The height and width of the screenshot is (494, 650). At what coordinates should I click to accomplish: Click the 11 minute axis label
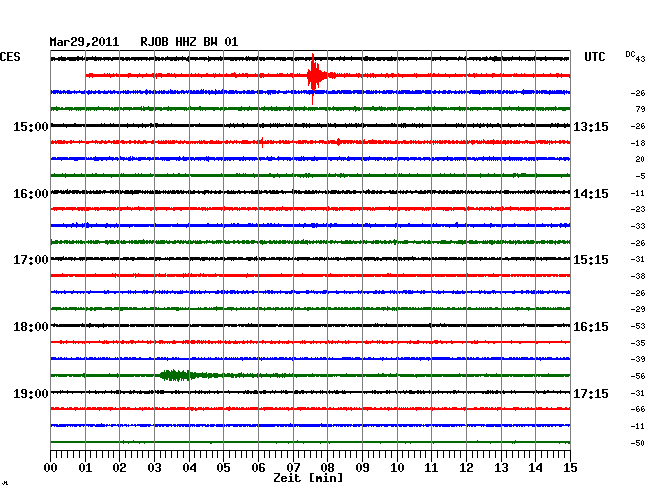(x=431, y=468)
